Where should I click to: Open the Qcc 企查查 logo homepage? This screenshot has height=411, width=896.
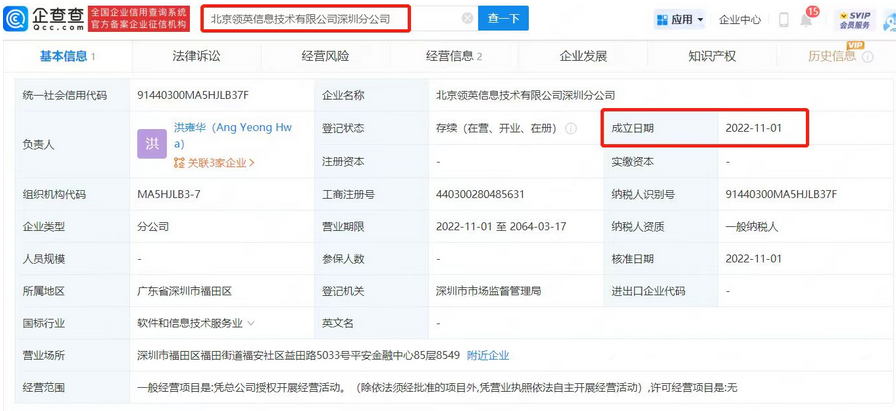tap(45, 19)
